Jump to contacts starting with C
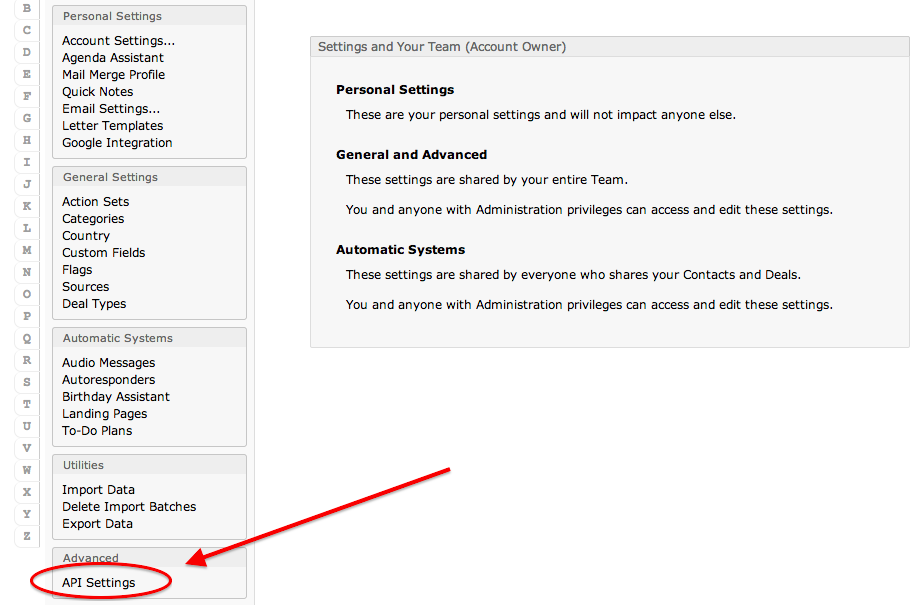Screen dimensions: 917x605 point(27,30)
